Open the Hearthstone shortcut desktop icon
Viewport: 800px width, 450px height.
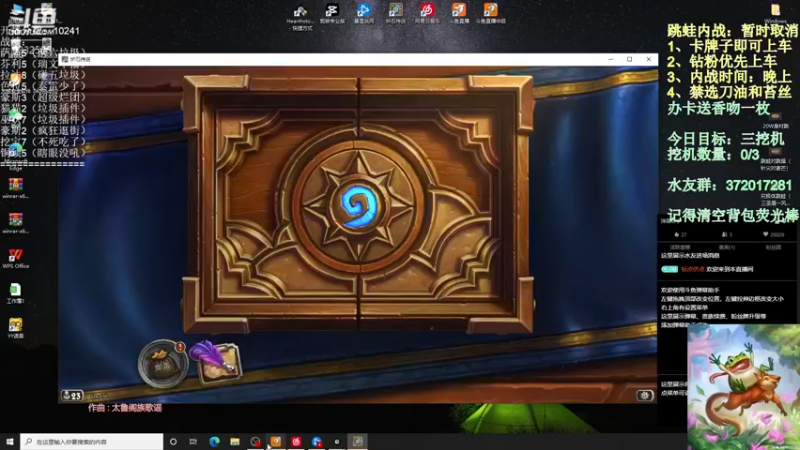pos(300,16)
